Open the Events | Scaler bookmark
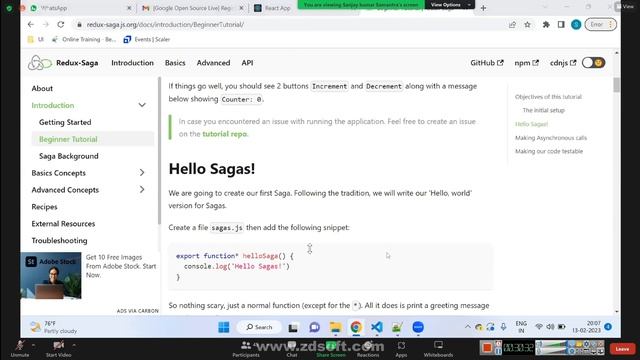640x360 pixels. click(147, 39)
